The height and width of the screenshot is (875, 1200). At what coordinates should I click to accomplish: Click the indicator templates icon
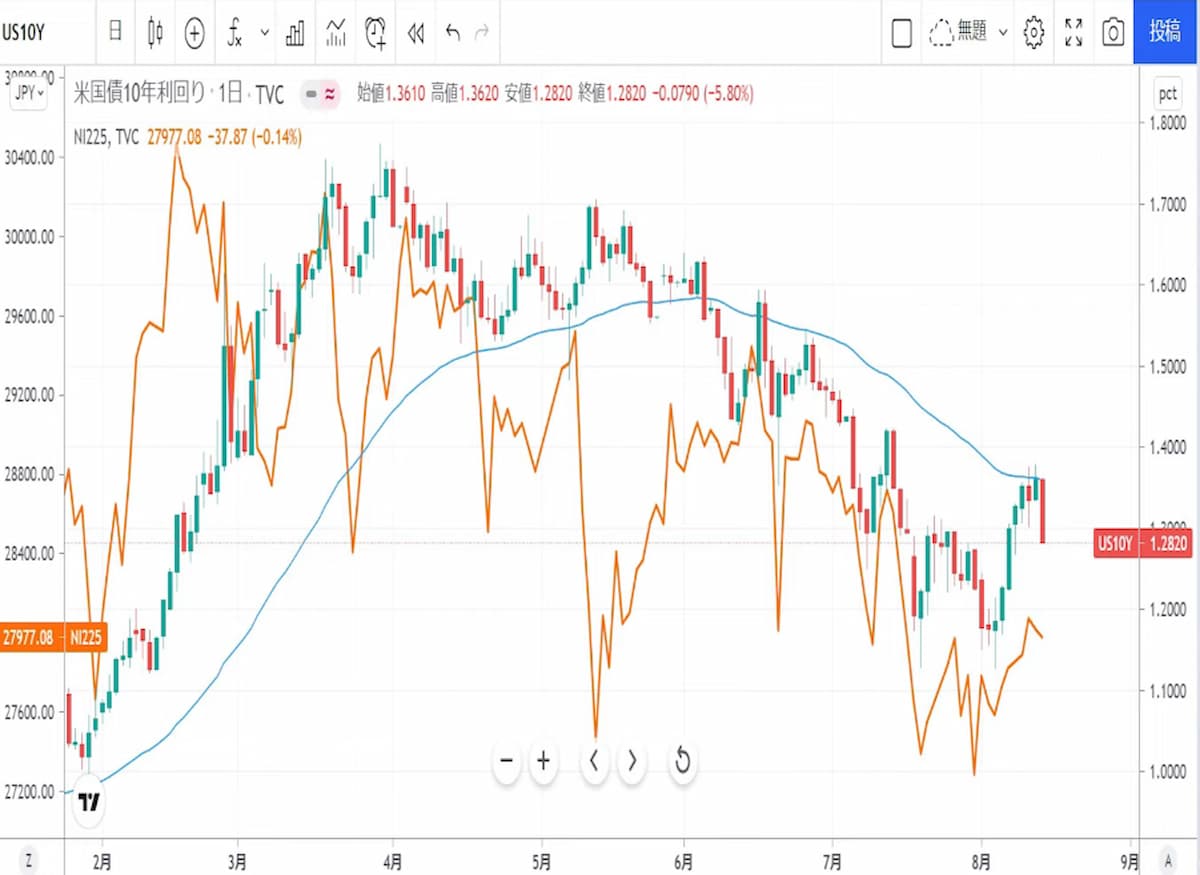pyautogui.click(x=335, y=32)
